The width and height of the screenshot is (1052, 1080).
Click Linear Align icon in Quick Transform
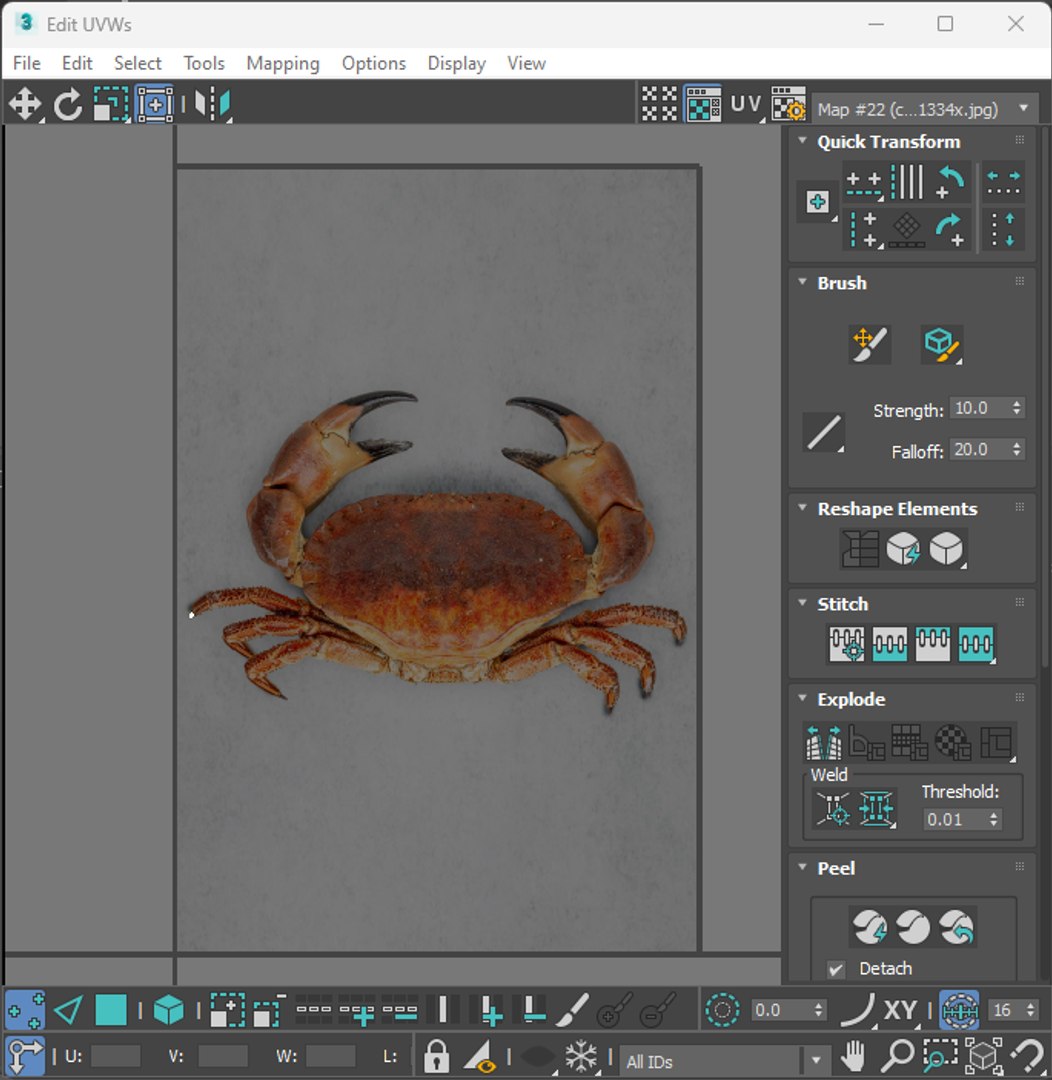pos(907,182)
